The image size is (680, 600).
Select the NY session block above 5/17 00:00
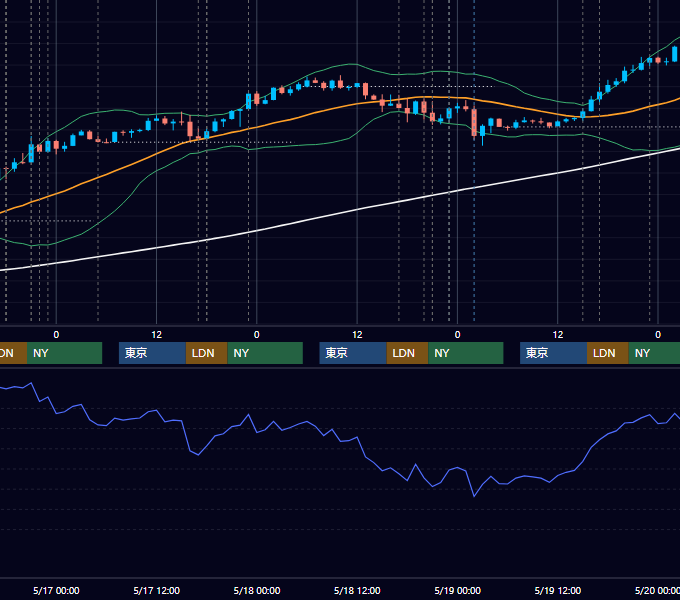pyautogui.click(x=64, y=353)
